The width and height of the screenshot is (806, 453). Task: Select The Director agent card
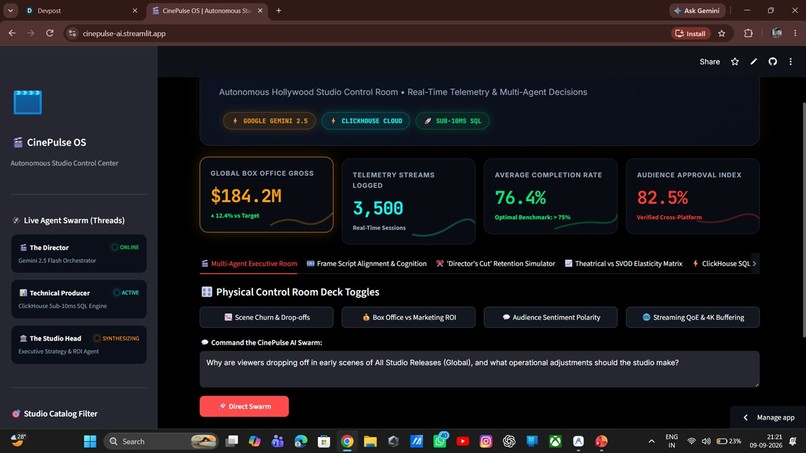tap(79, 253)
